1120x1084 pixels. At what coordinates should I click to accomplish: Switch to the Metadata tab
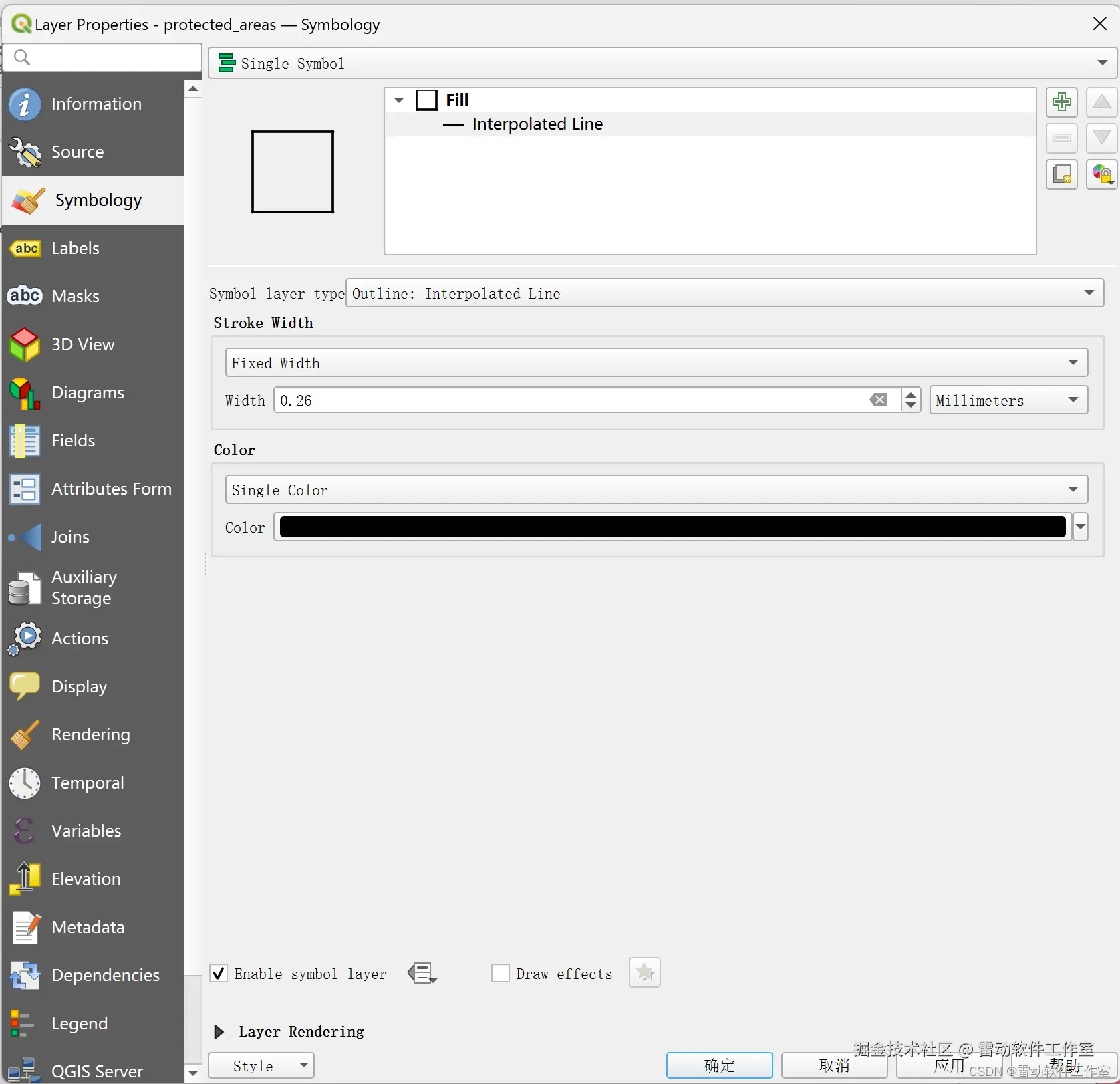94,928
